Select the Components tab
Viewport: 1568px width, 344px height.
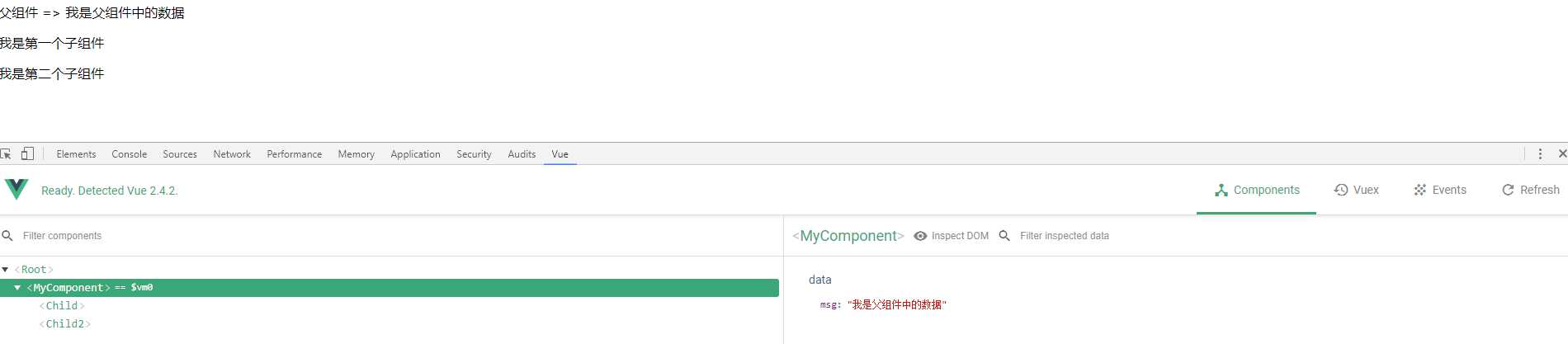click(x=1257, y=190)
